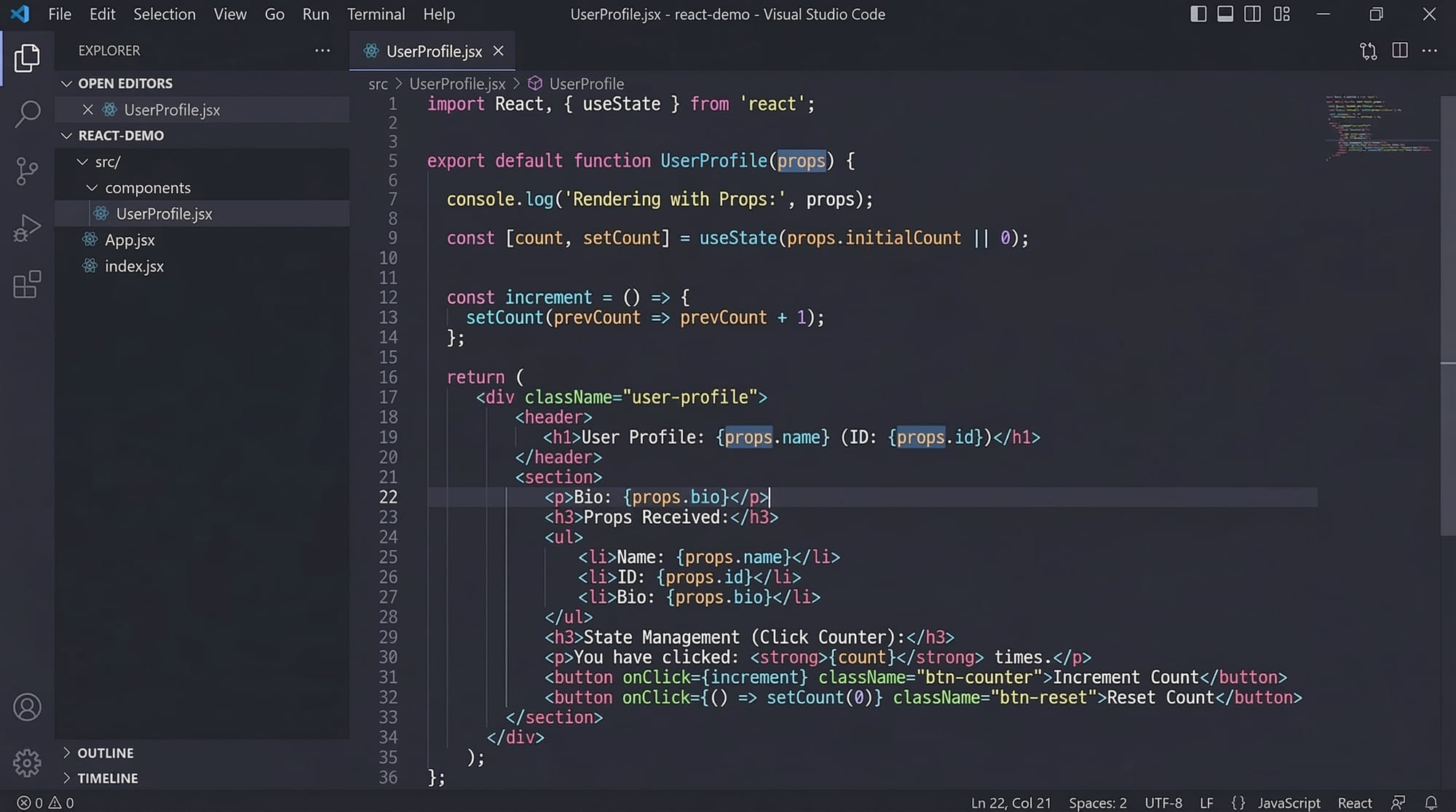Click Open Changes compare icon
The height and width of the screenshot is (812, 1456).
click(x=1368, y=51)
